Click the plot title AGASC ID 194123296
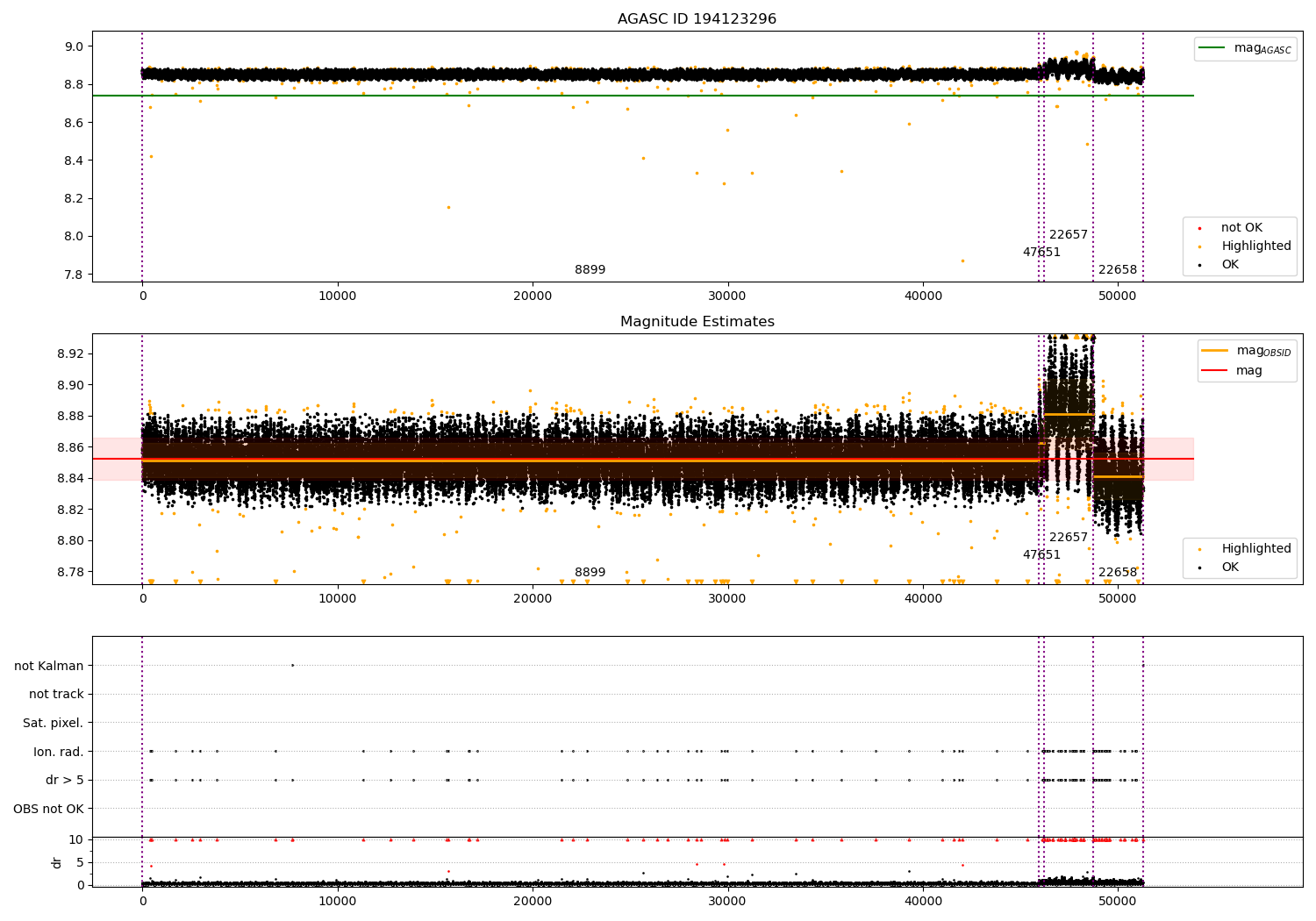Viewport: 1316px width, 921px height. pos(697,19)
